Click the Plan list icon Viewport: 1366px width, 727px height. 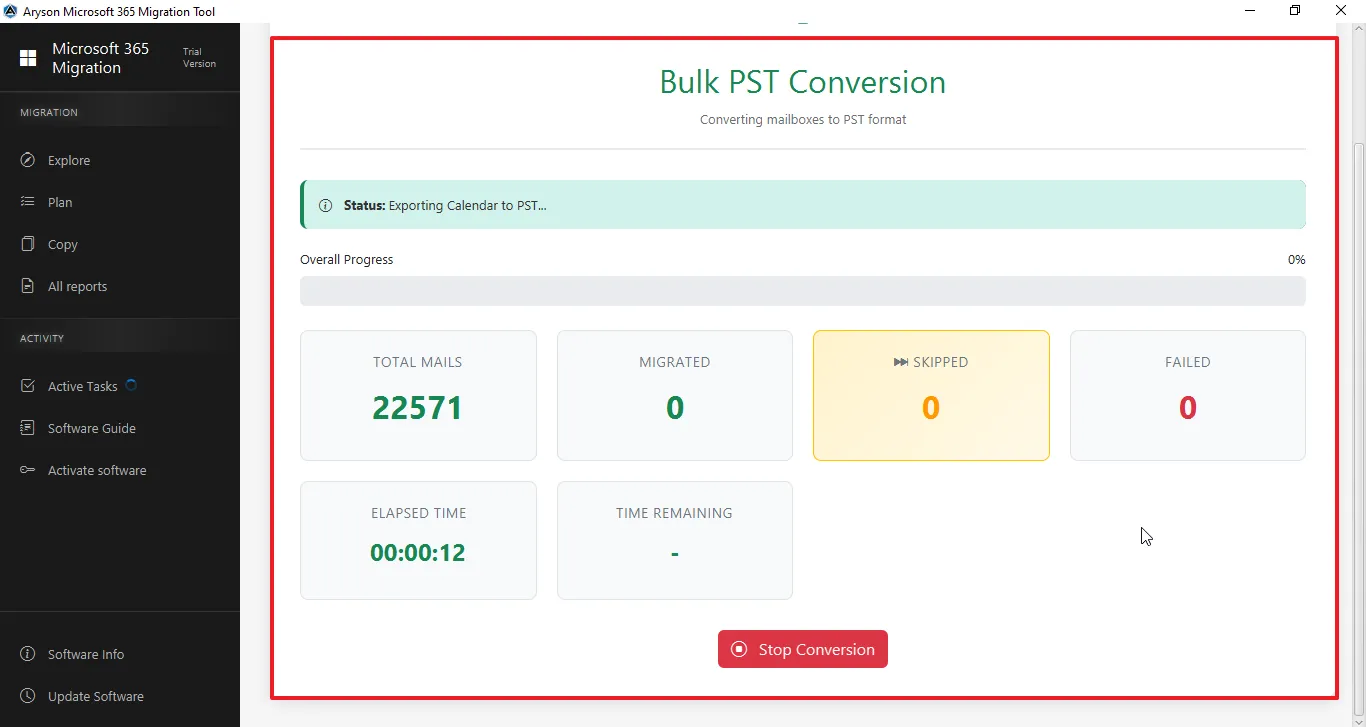(28, 202)
